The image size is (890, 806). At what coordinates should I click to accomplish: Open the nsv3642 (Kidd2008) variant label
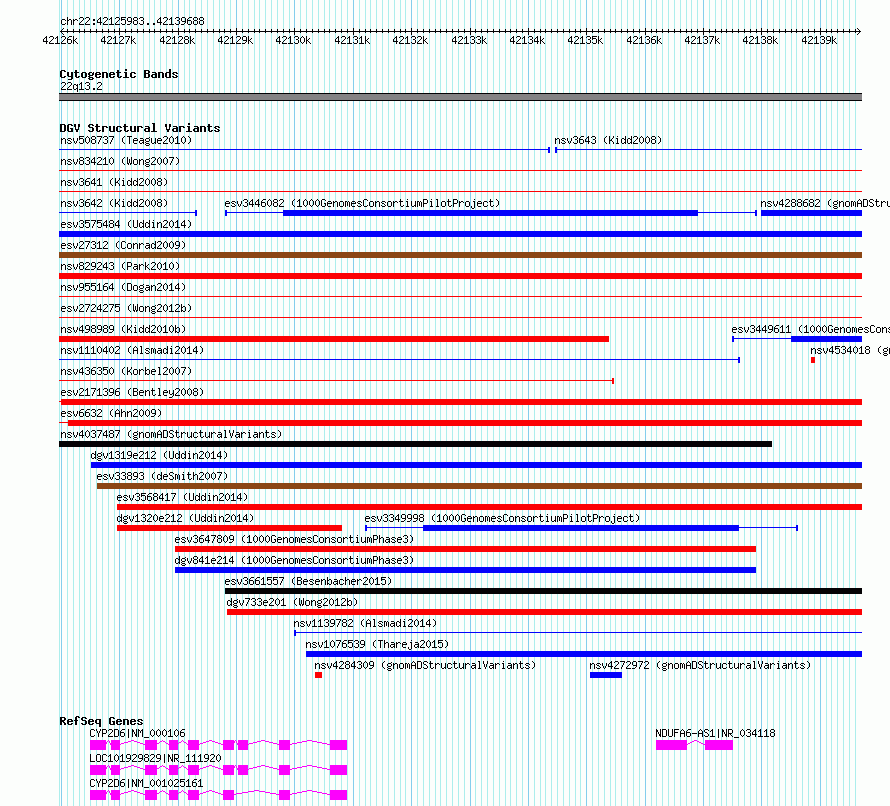[x=114, y=203]
